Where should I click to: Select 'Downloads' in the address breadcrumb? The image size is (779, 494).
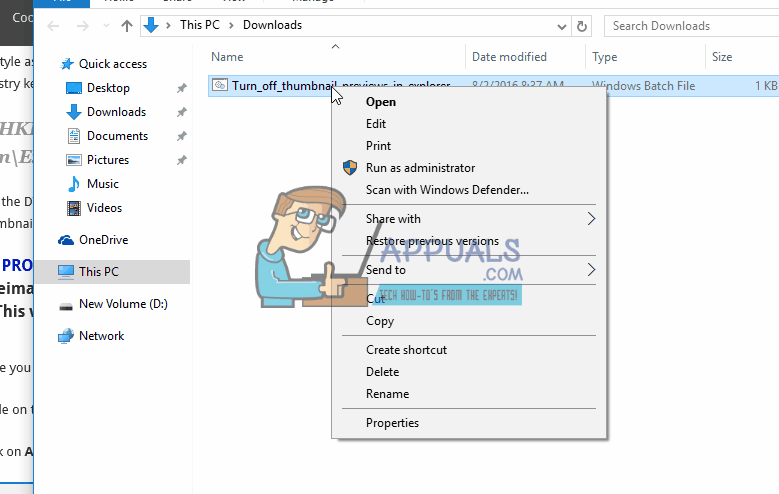[x=272, y=25]
